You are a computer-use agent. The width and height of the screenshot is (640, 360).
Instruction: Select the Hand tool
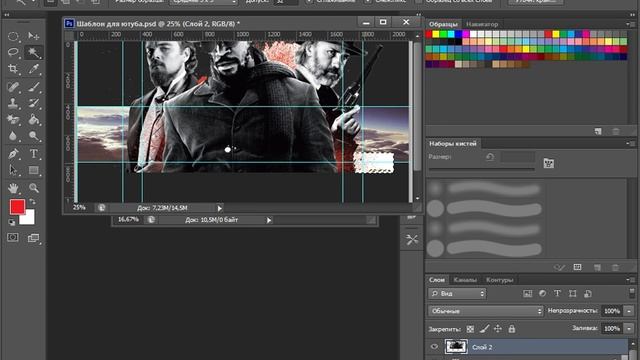[x=13, y=188]
